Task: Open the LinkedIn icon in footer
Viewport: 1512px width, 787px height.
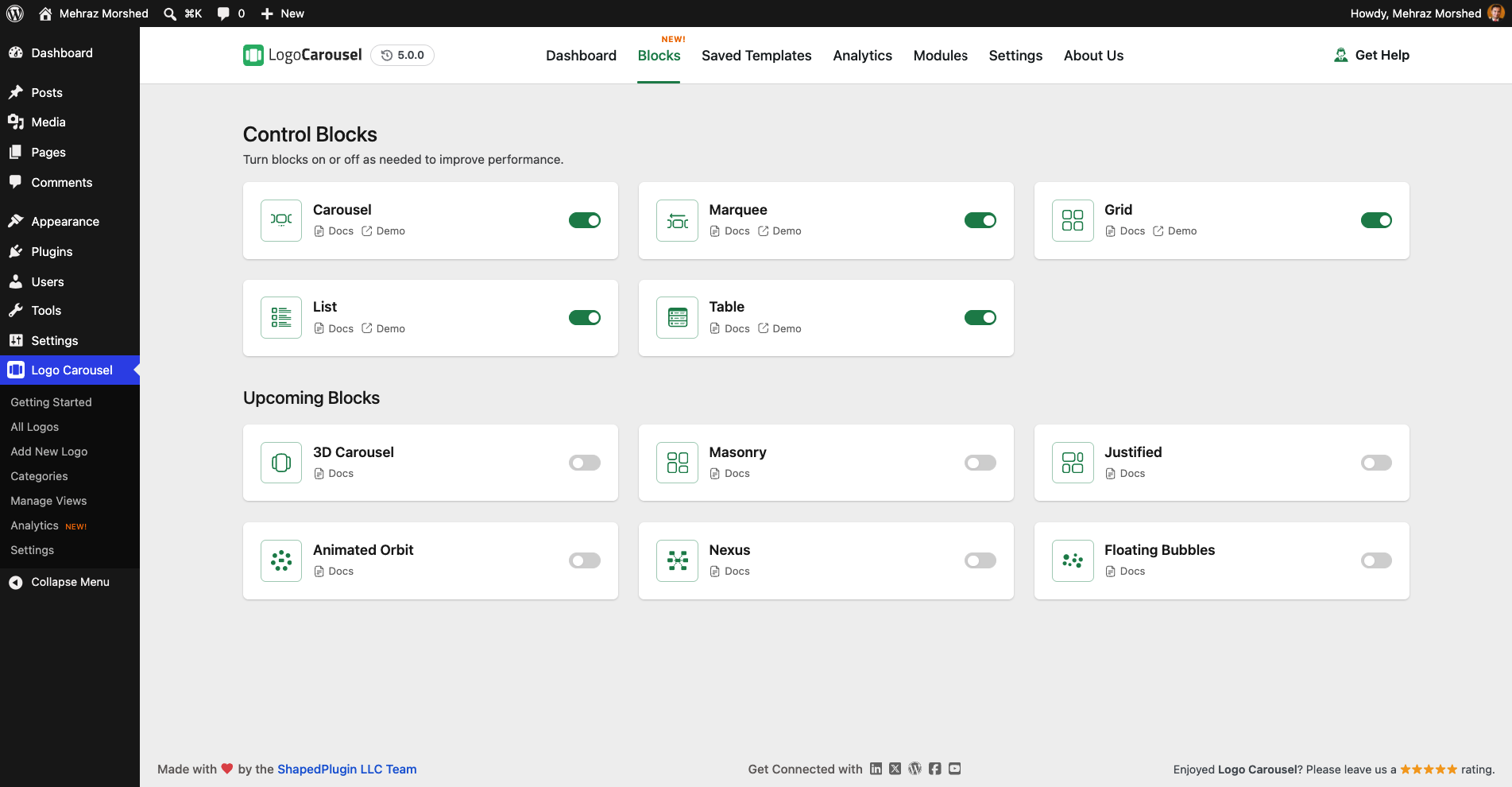Action: pyautogui.click(x=876, y=769)
